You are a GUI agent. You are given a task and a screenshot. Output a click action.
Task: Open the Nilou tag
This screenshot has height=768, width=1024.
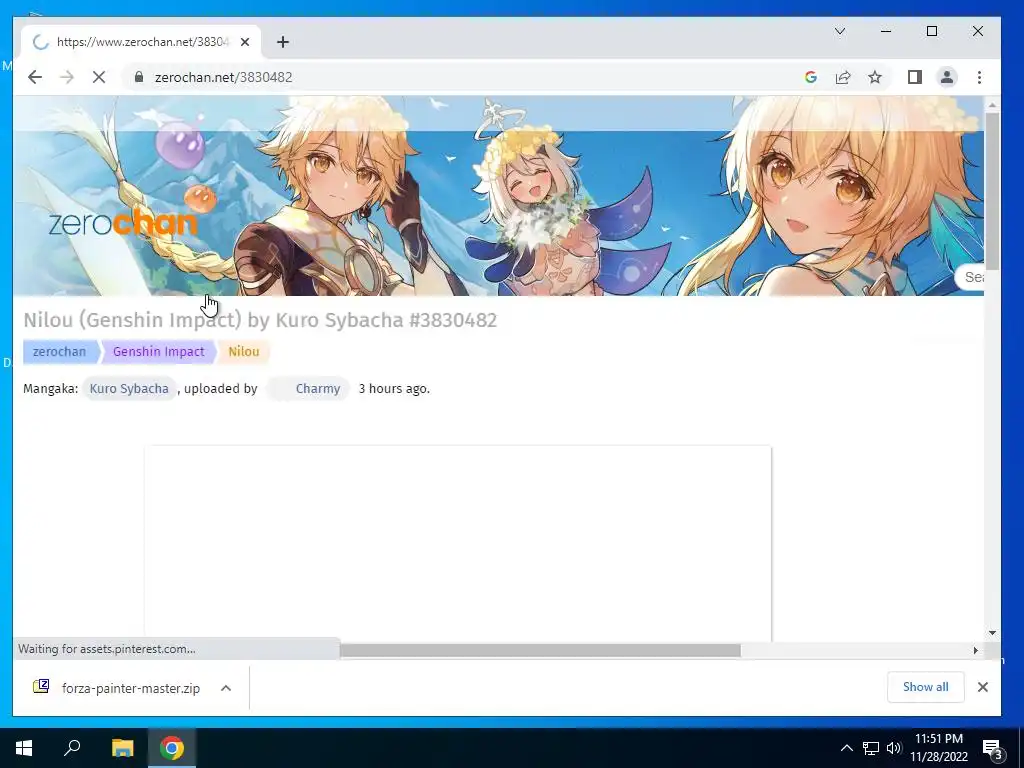click(x=244, y=351)
